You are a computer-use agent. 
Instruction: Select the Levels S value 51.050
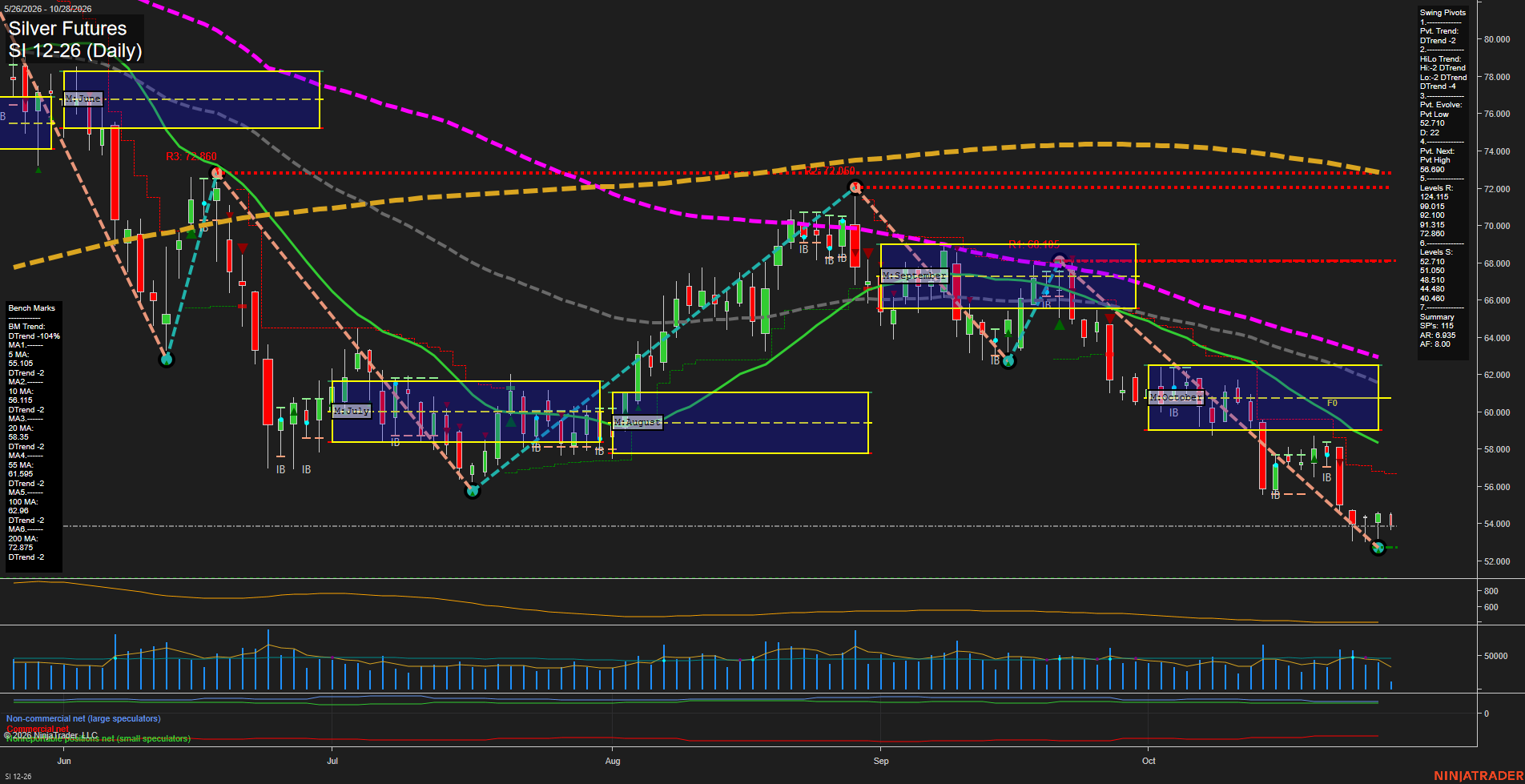pyautogui.click(x=1432, y=271)
